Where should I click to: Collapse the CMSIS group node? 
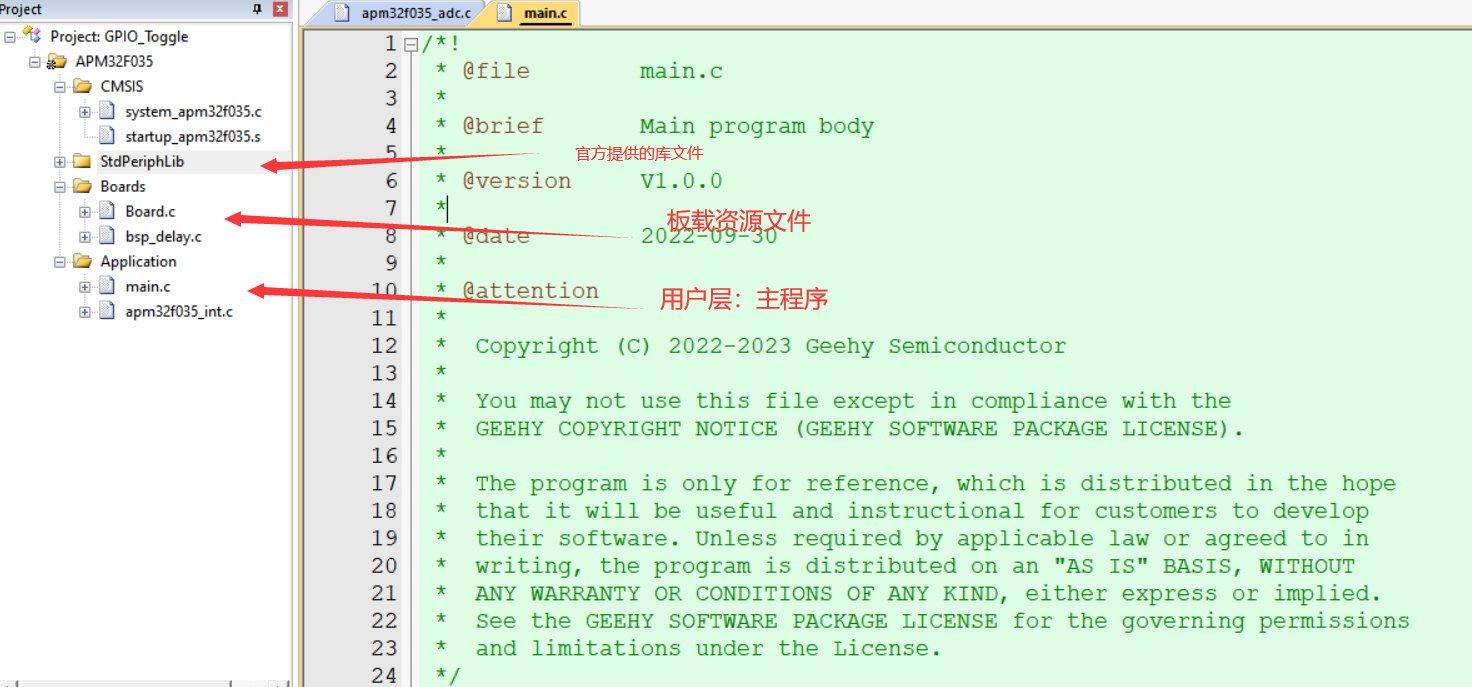pyautogui.click(x=60, y=86)
